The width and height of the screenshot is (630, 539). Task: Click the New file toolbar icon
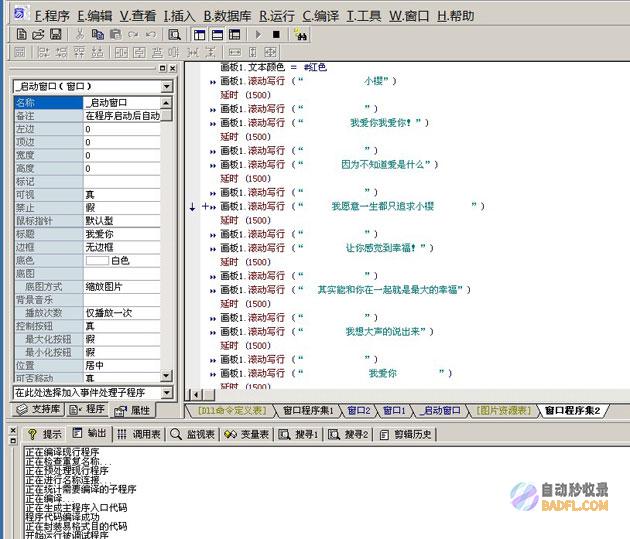point(21,35)
